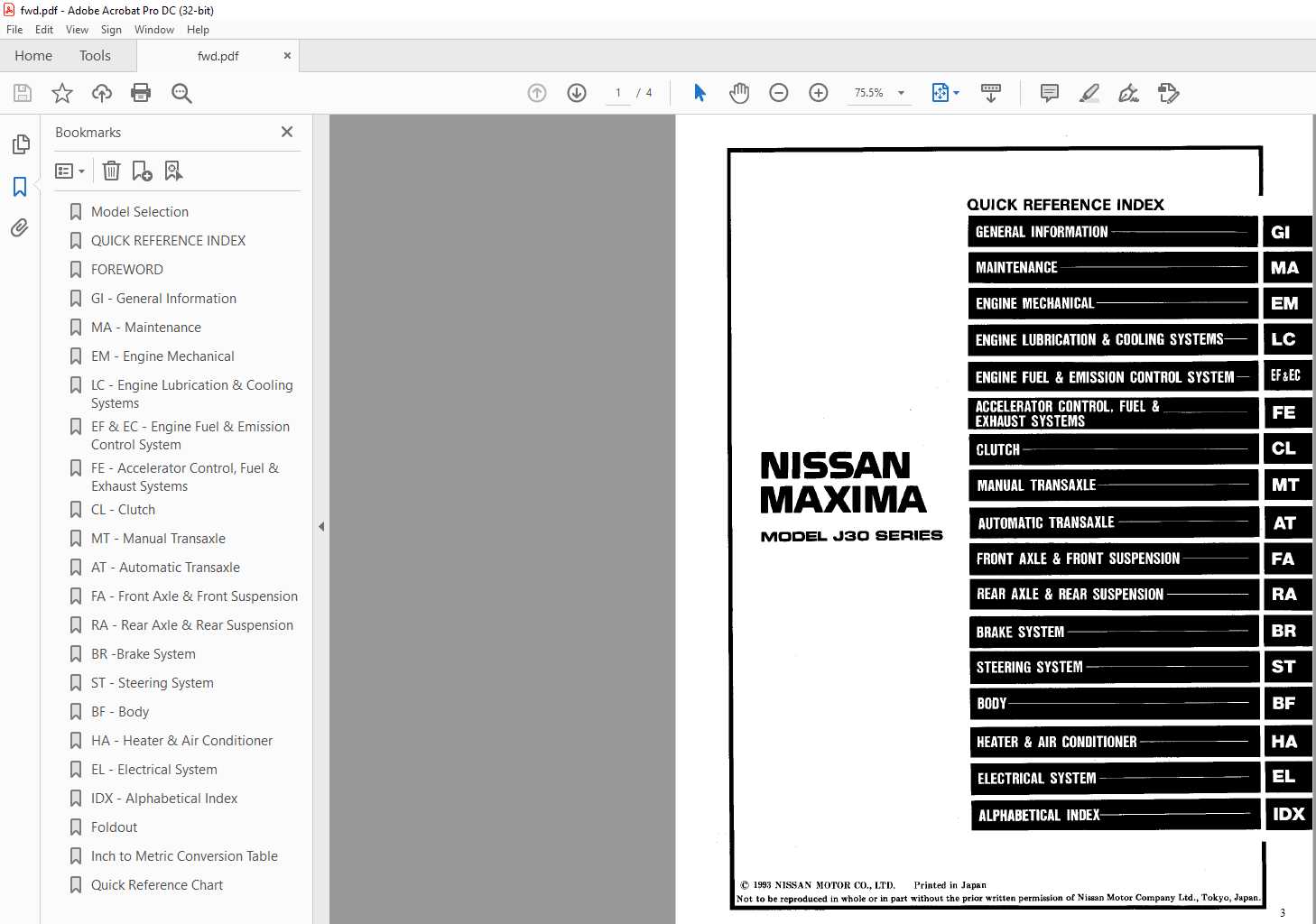The image size is (1316, 924).
Task: Open IDX - Alphabetical Index bookmark
Action: click(164, 799)
